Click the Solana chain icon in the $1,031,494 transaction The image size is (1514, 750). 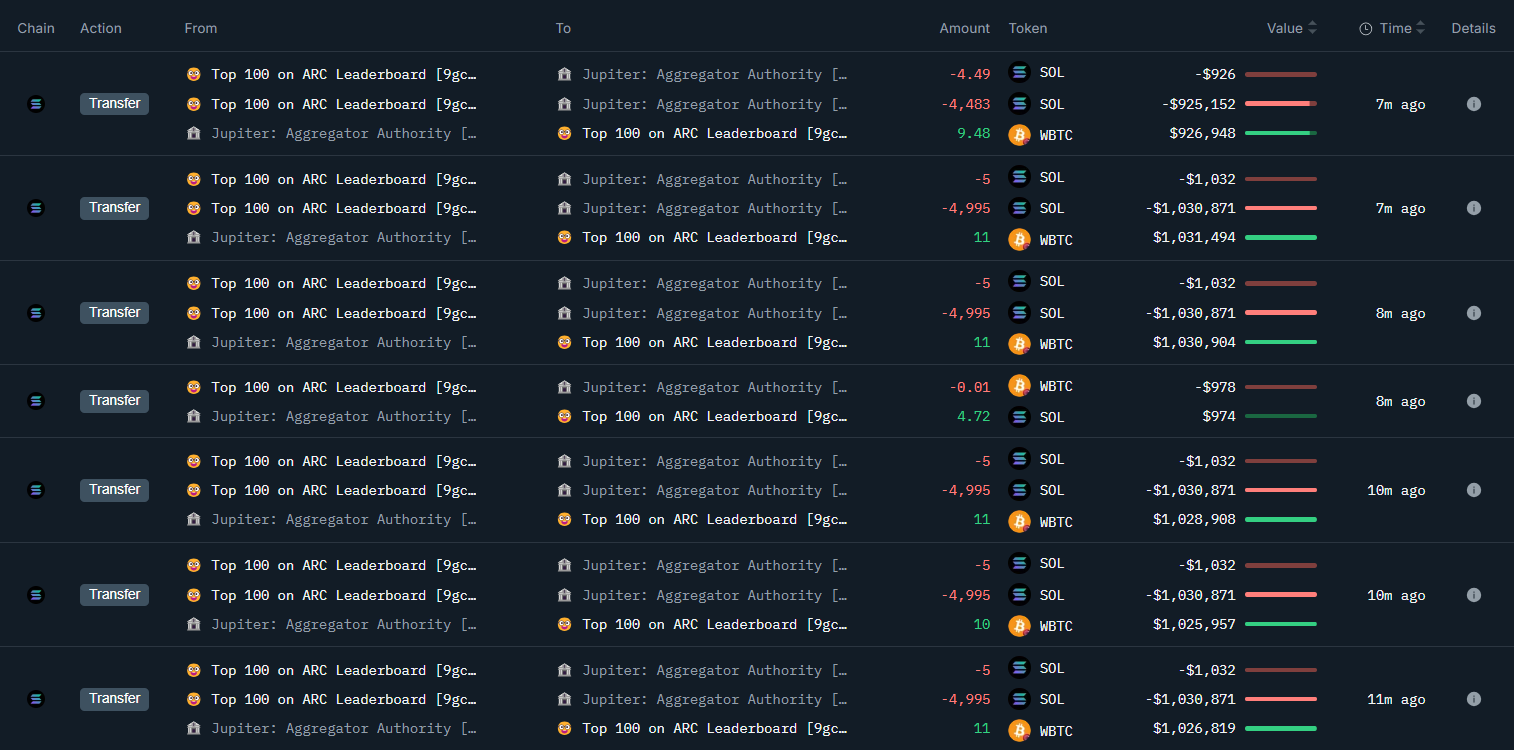click(36, 208)
